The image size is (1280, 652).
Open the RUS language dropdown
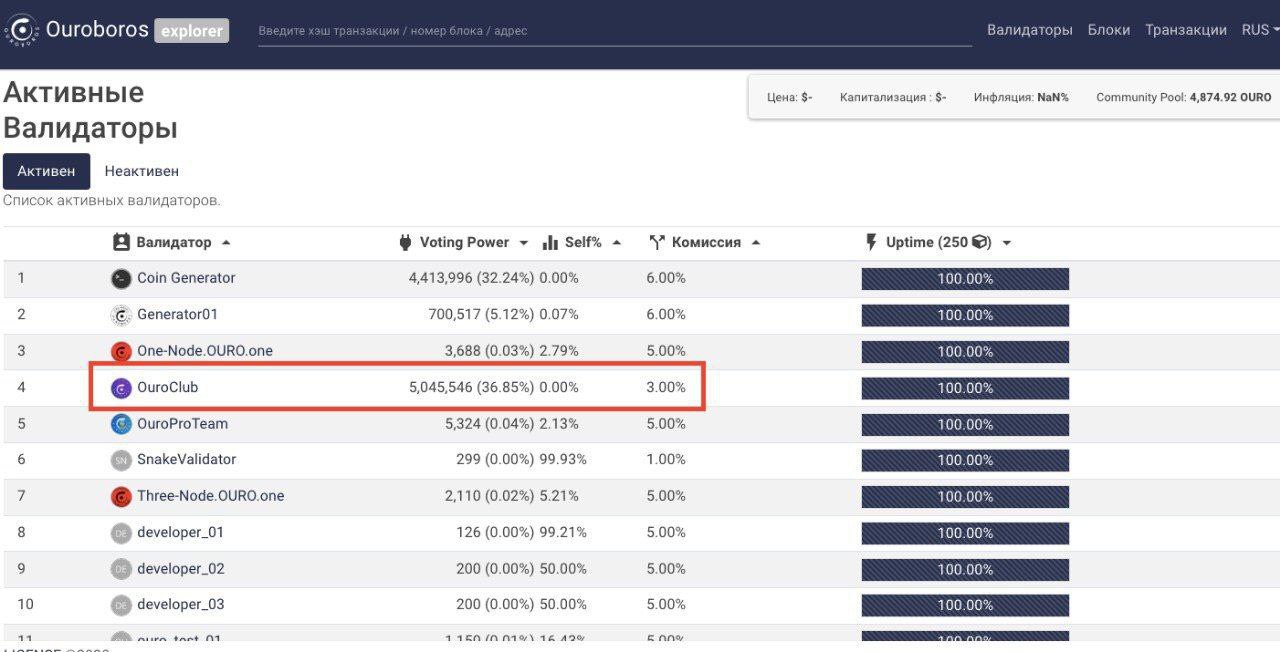point(1260,30)
